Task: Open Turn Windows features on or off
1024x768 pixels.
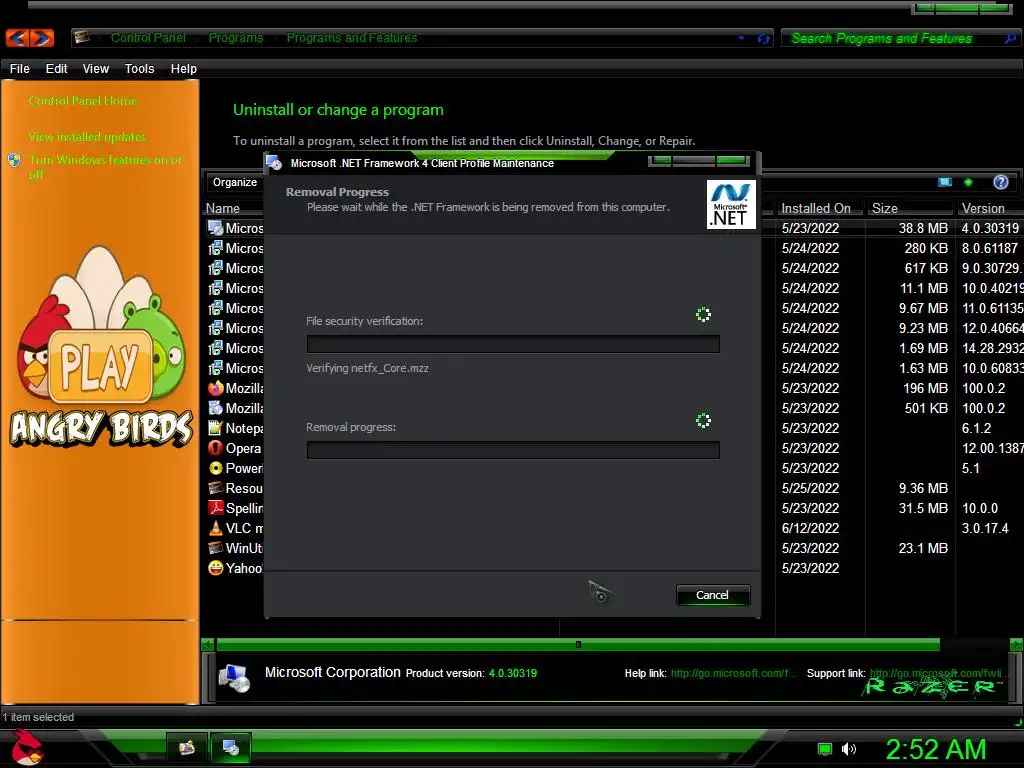Action: (x=105, y=167)
